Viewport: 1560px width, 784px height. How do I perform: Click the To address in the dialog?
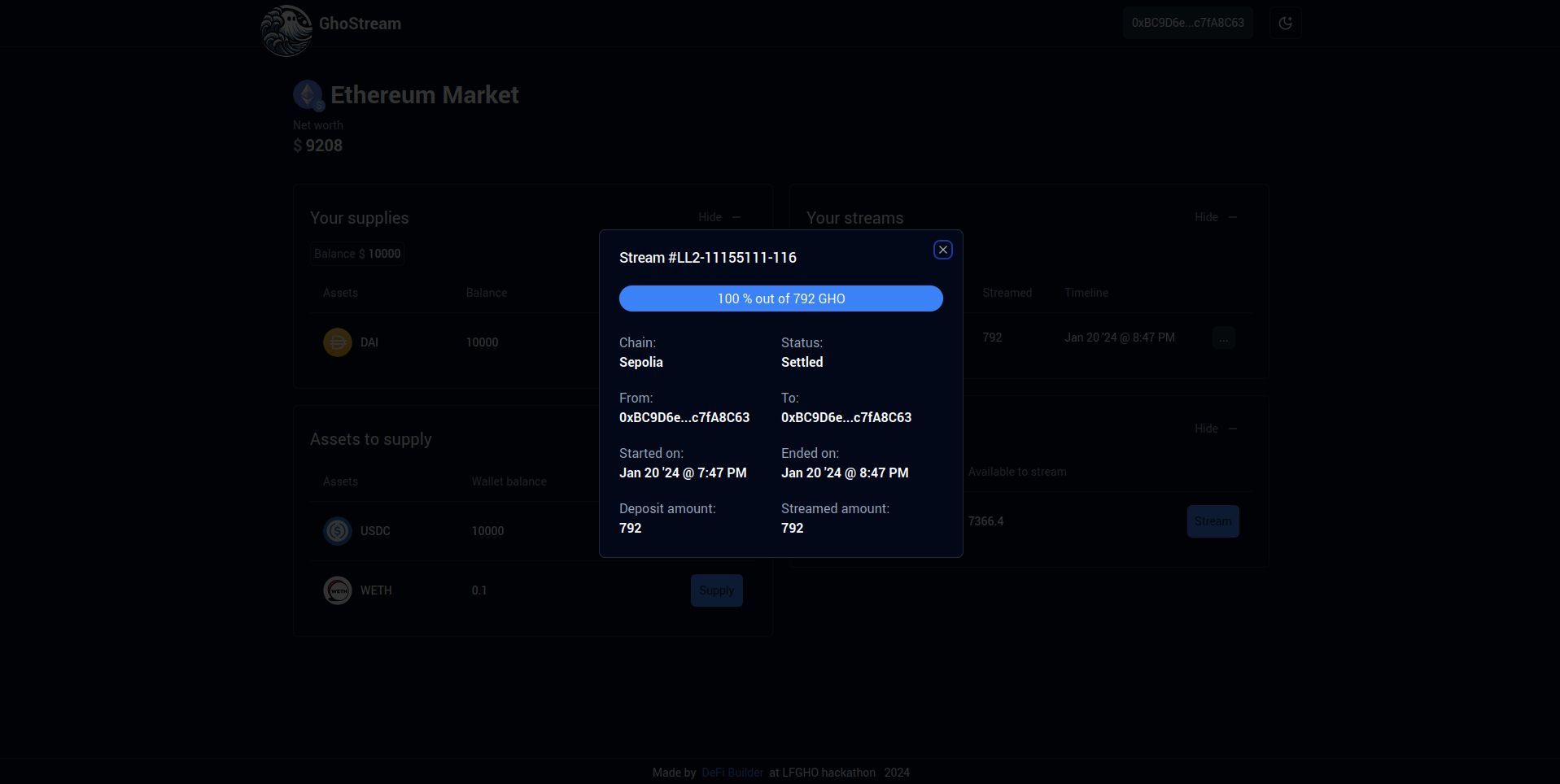pos(846,417)
